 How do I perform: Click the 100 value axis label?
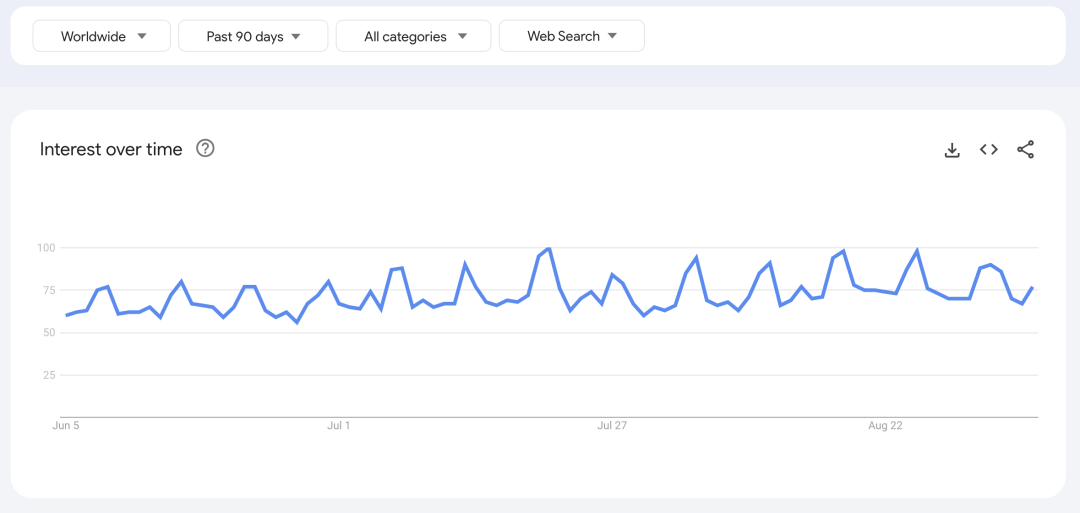pos(45,247)
